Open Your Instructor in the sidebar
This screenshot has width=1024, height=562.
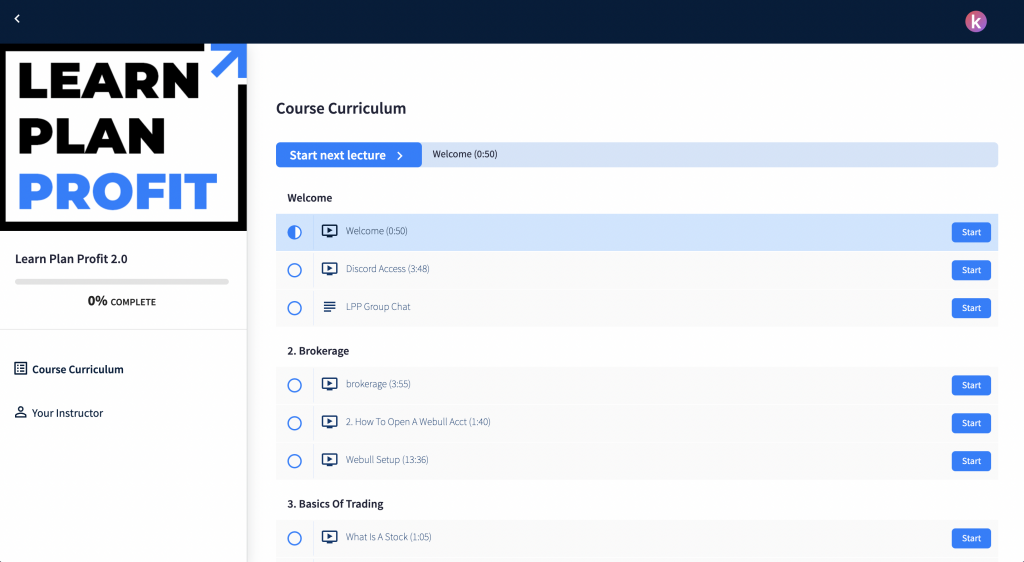tap(59, 413)
